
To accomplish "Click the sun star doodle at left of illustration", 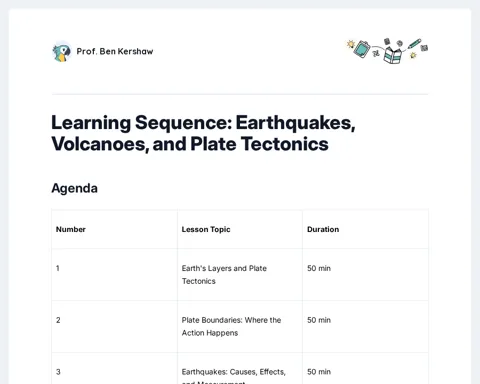I will tap(350, 44).
